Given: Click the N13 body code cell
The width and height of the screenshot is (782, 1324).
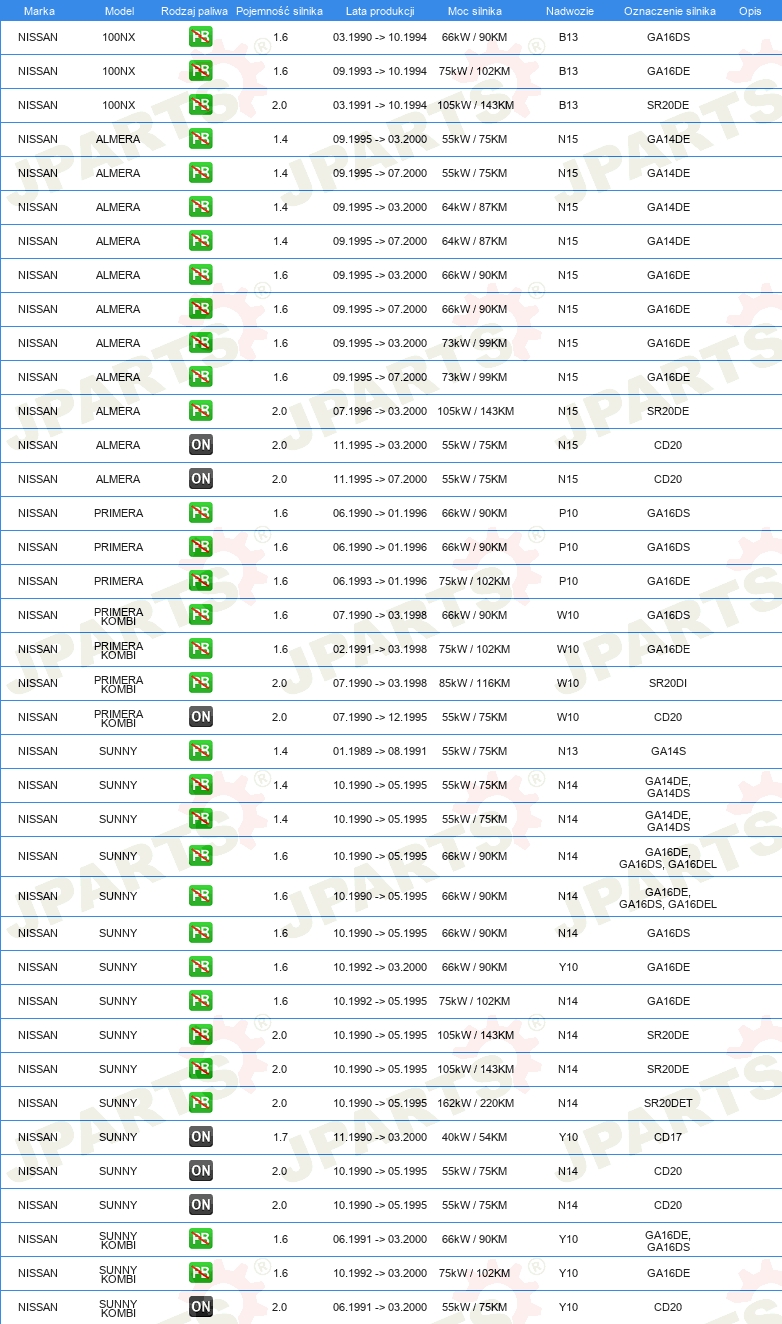Looking at the screenshot, I should coord(568,751).
